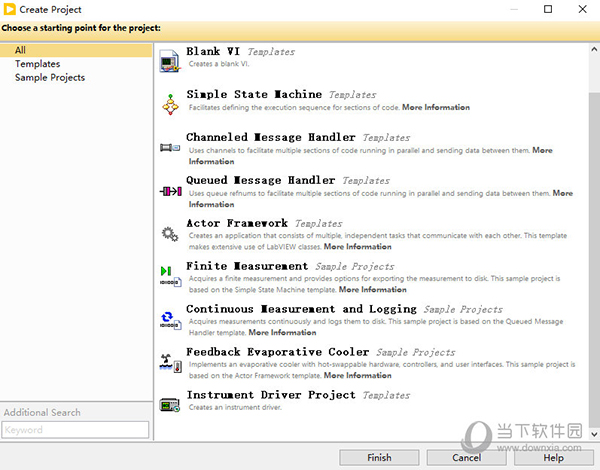Click 'Creates a blank VI.' description

point(219,64)
